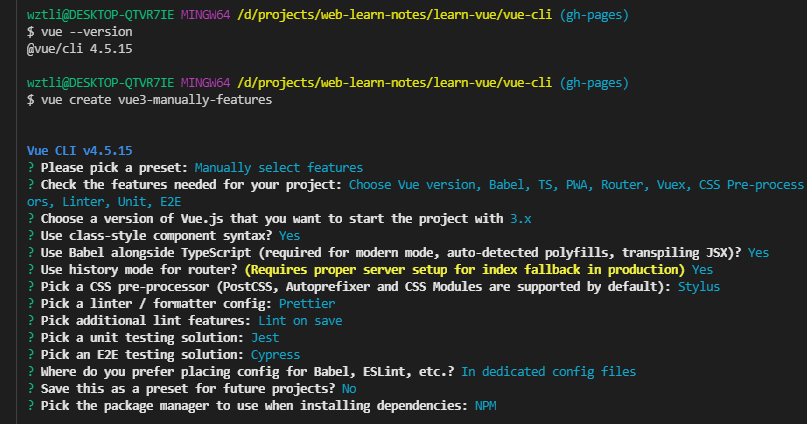The image size is (807, 424).
Task: Click the 'Lint on save' answer
Action: tap(300, 321)
